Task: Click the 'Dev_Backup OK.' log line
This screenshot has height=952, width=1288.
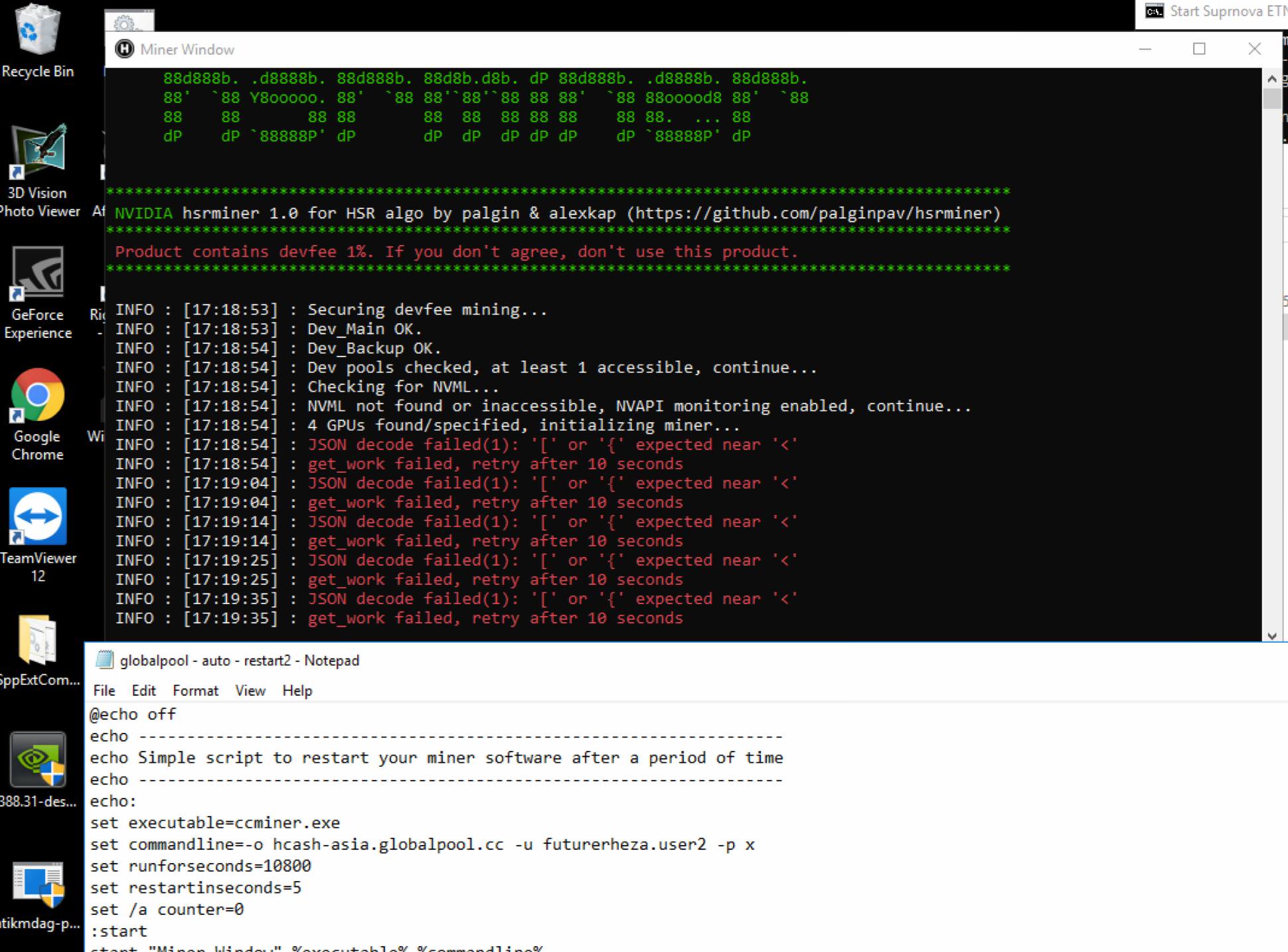Action: pos(278,348)
